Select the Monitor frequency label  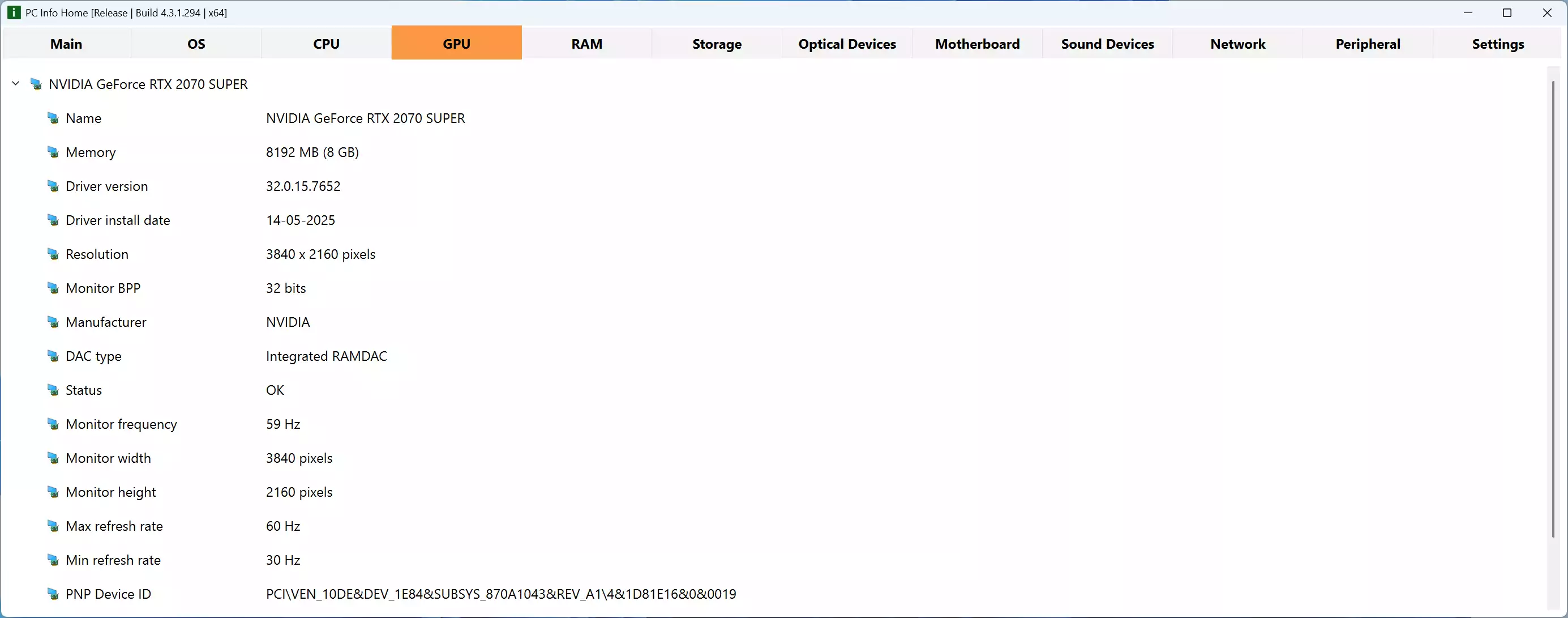coord(121,424)
